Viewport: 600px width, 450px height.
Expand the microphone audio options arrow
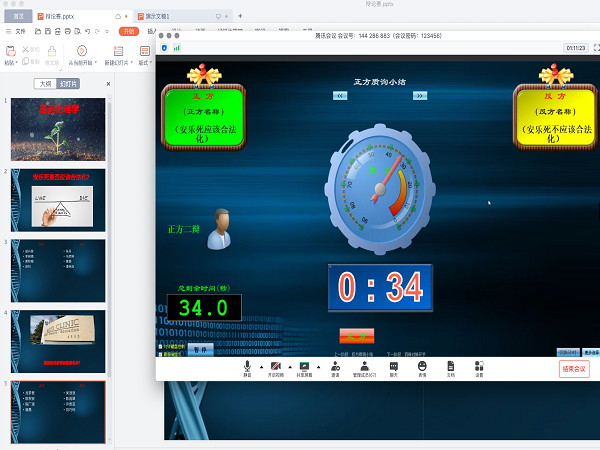262,367
